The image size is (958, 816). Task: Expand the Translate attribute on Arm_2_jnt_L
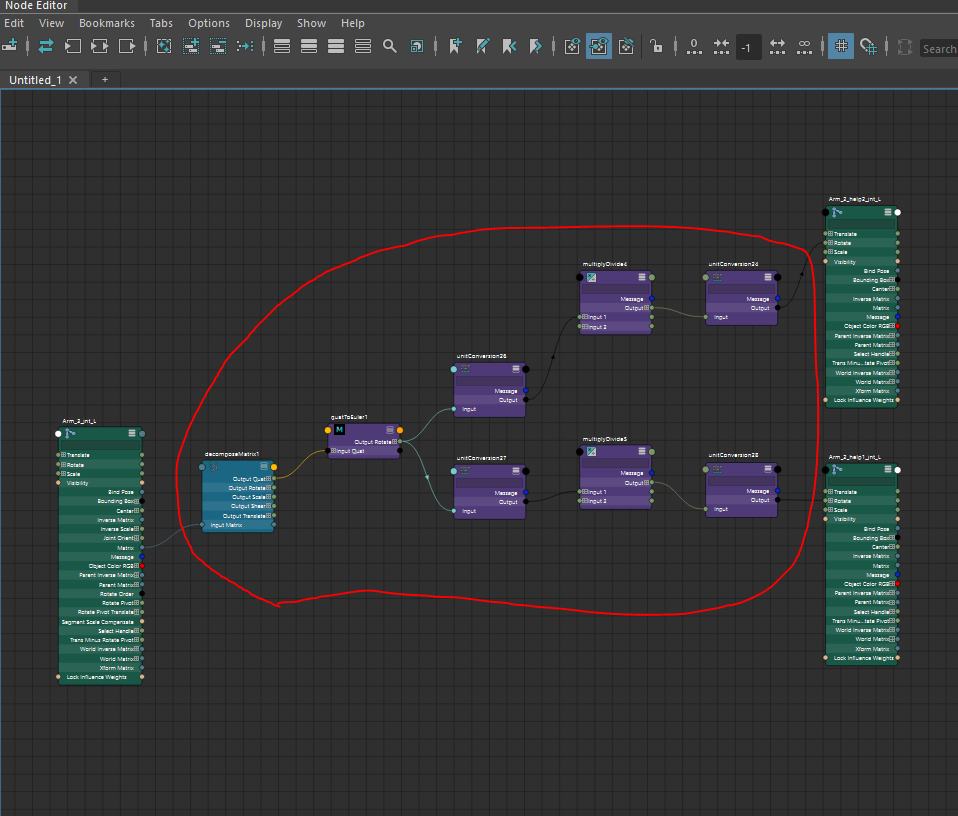[x=63, y=455]
